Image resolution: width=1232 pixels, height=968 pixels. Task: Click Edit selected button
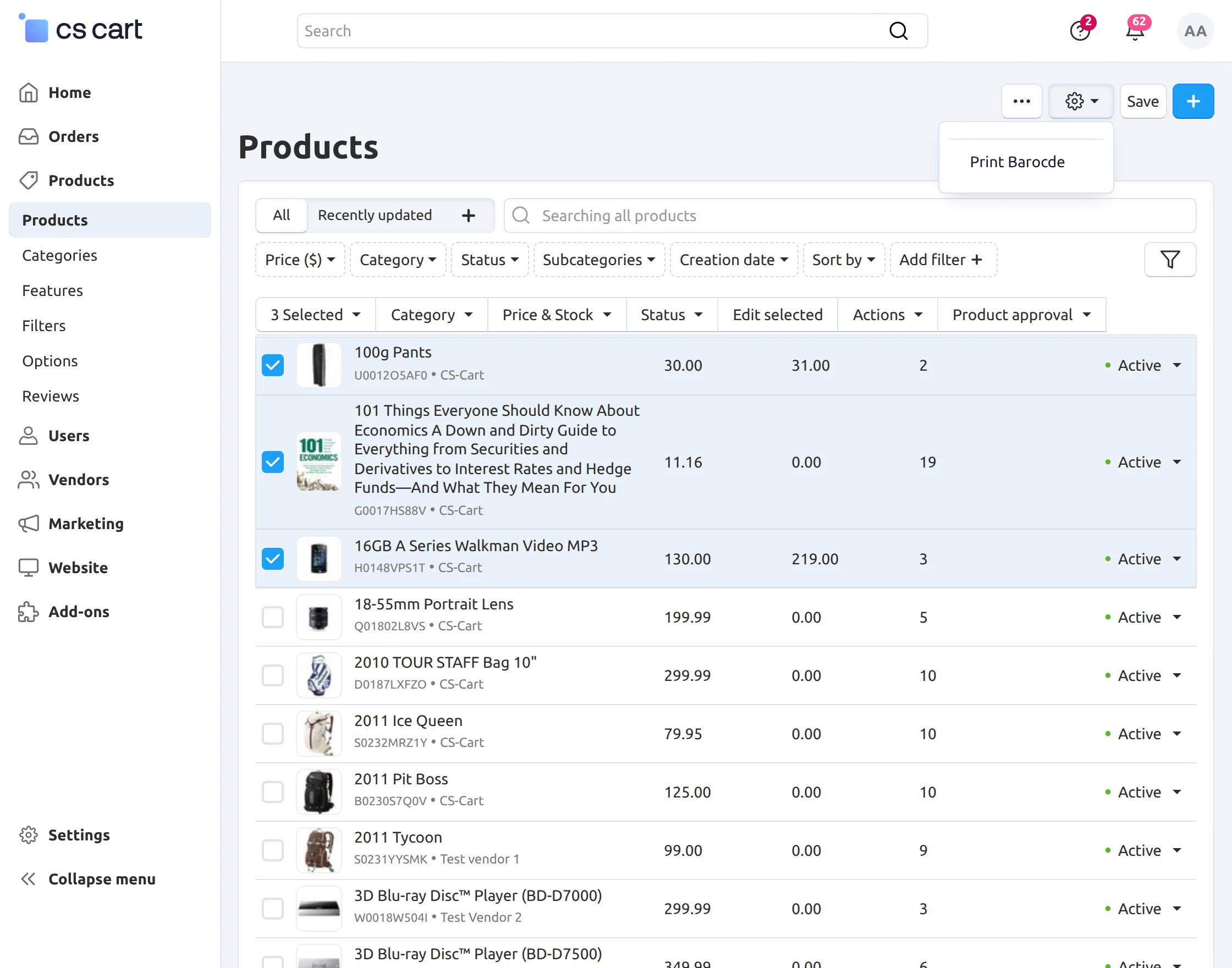coord(777,315)
